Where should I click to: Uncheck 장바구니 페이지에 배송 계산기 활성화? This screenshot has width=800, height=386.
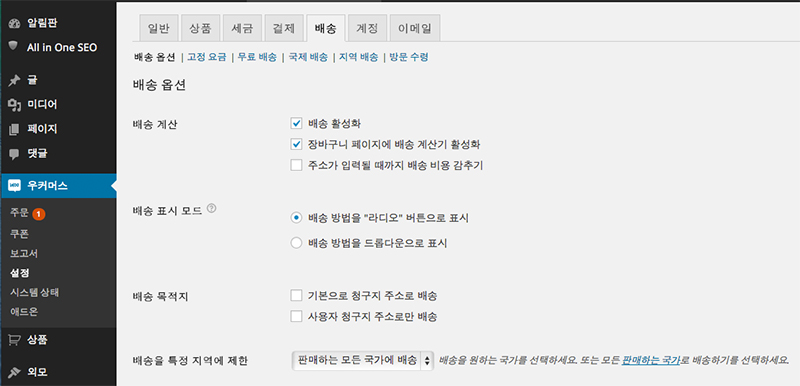[296, 144]
